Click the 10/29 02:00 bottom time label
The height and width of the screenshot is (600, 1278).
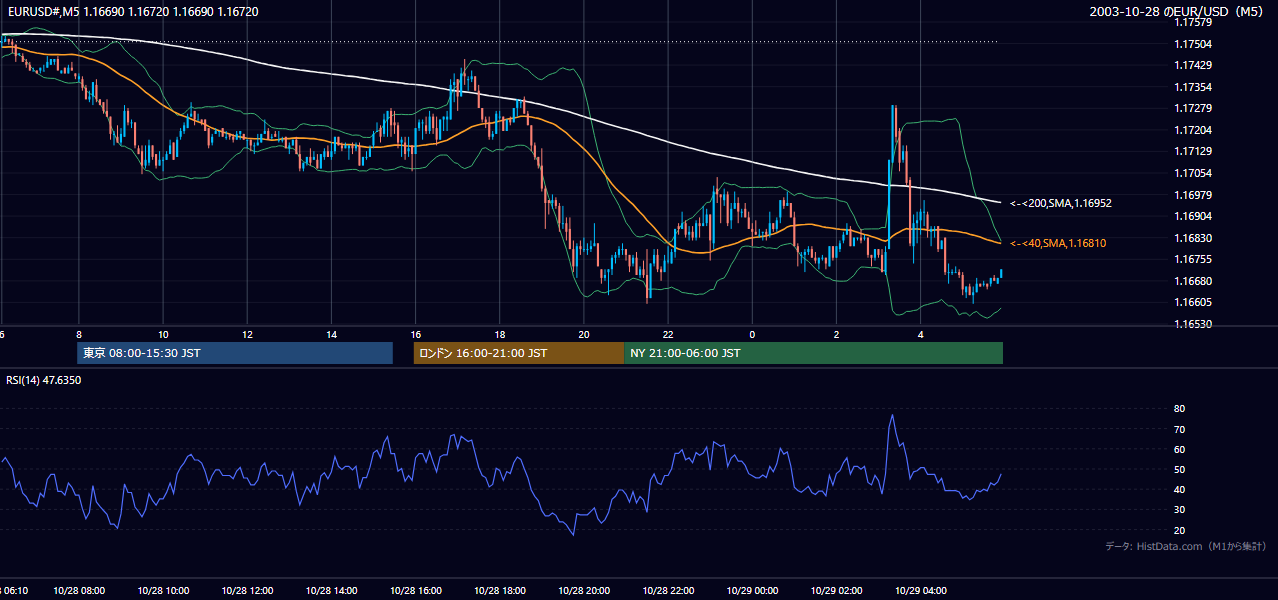[x=837, y=591]
